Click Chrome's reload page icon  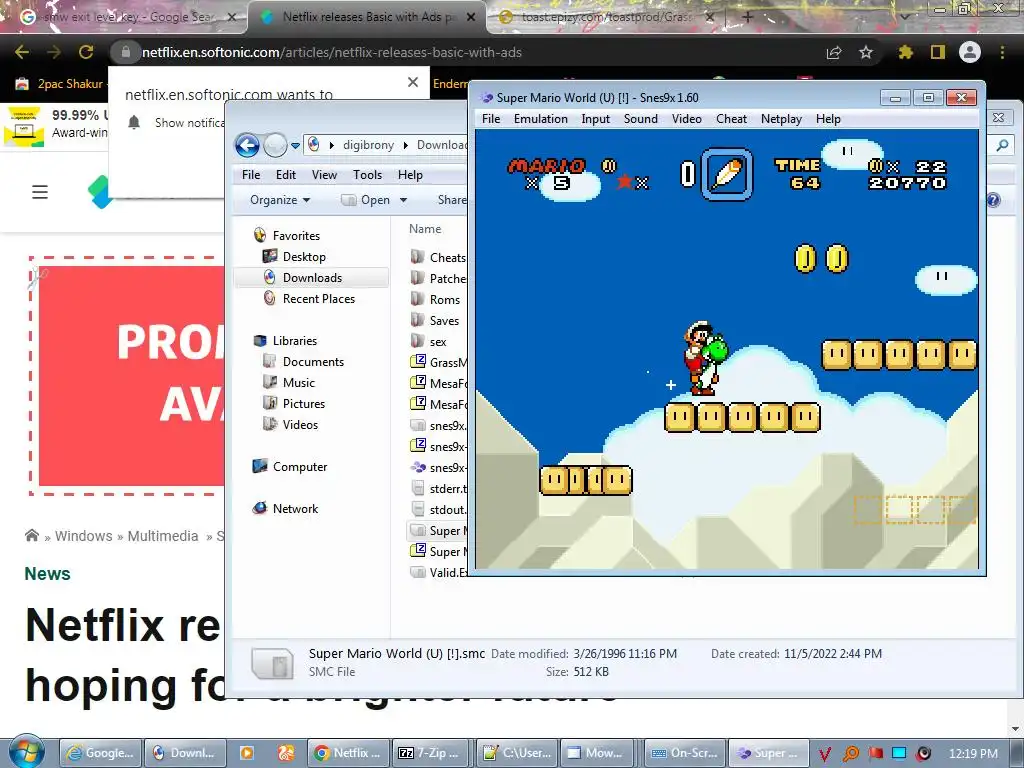(x=86, y=52)
